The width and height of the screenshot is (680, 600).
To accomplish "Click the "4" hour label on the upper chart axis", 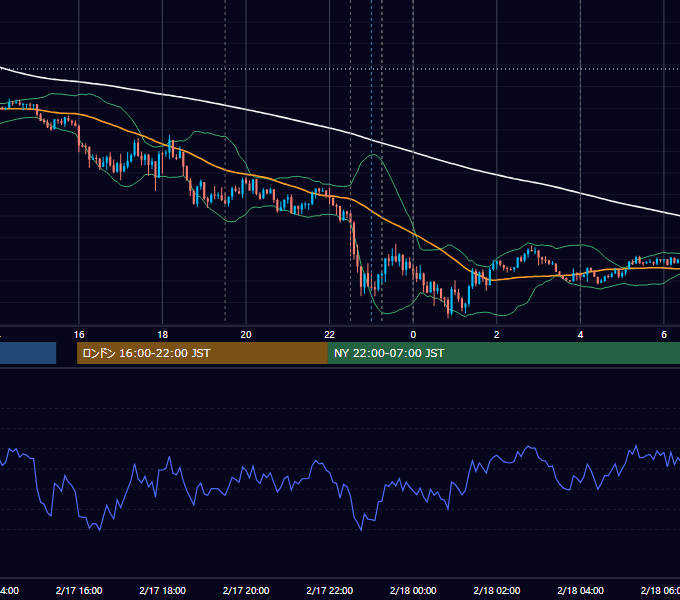I will coord(580,335).
